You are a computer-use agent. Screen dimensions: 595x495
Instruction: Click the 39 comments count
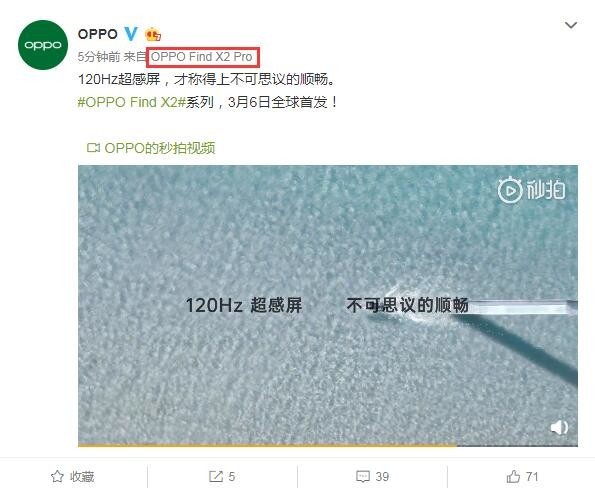(382, 476)
